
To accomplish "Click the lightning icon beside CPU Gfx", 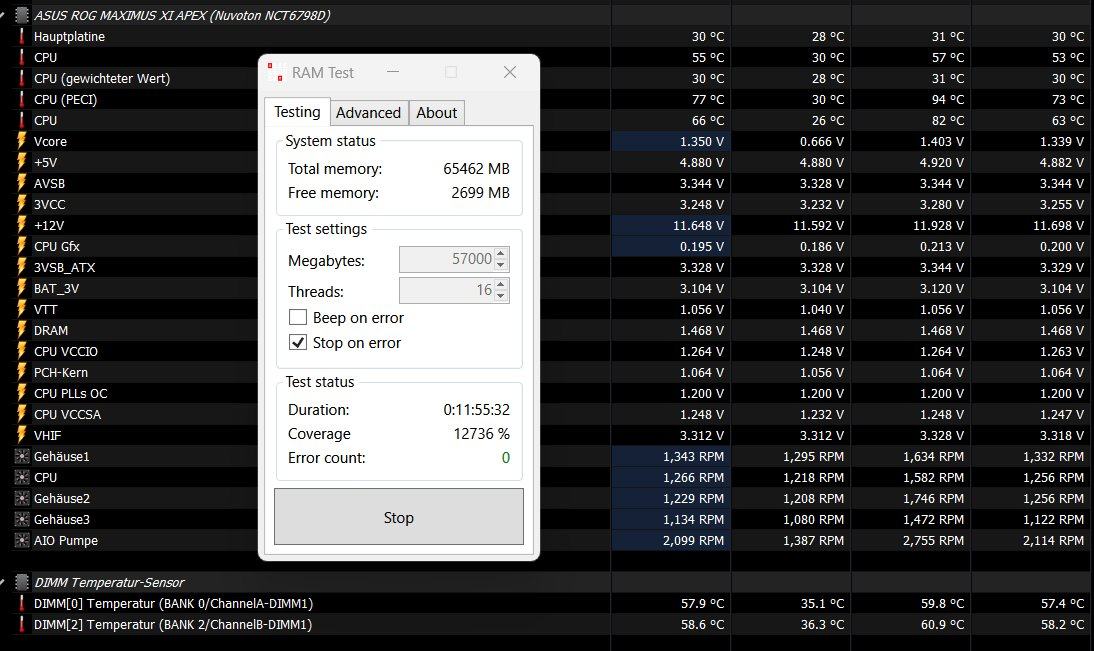I will pyautogui.click(x=22, y=246).
